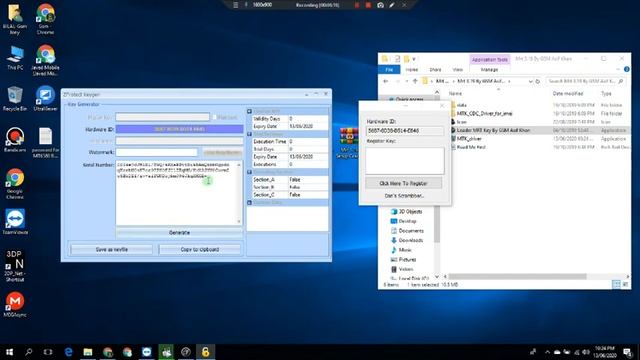Open the password text file on desktop
This screenshot has height=360, width=640.
coord(45,142)
